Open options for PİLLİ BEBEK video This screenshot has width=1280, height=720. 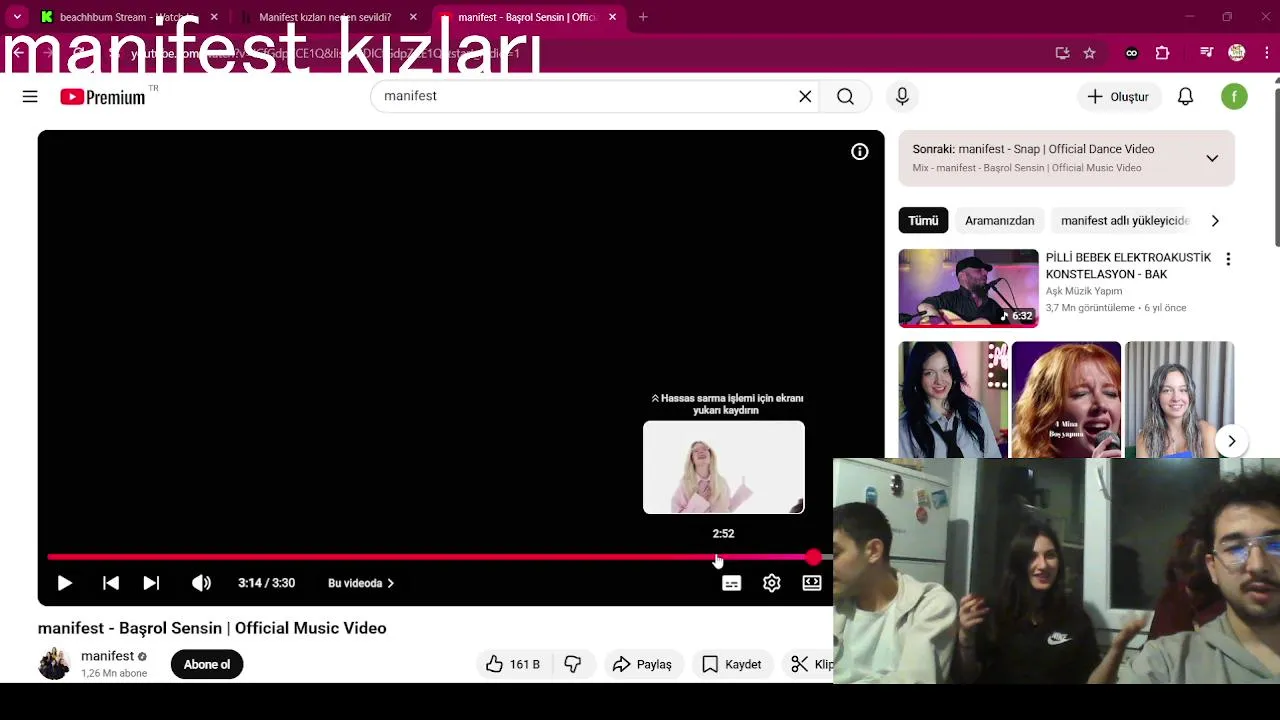(1228, 259)
